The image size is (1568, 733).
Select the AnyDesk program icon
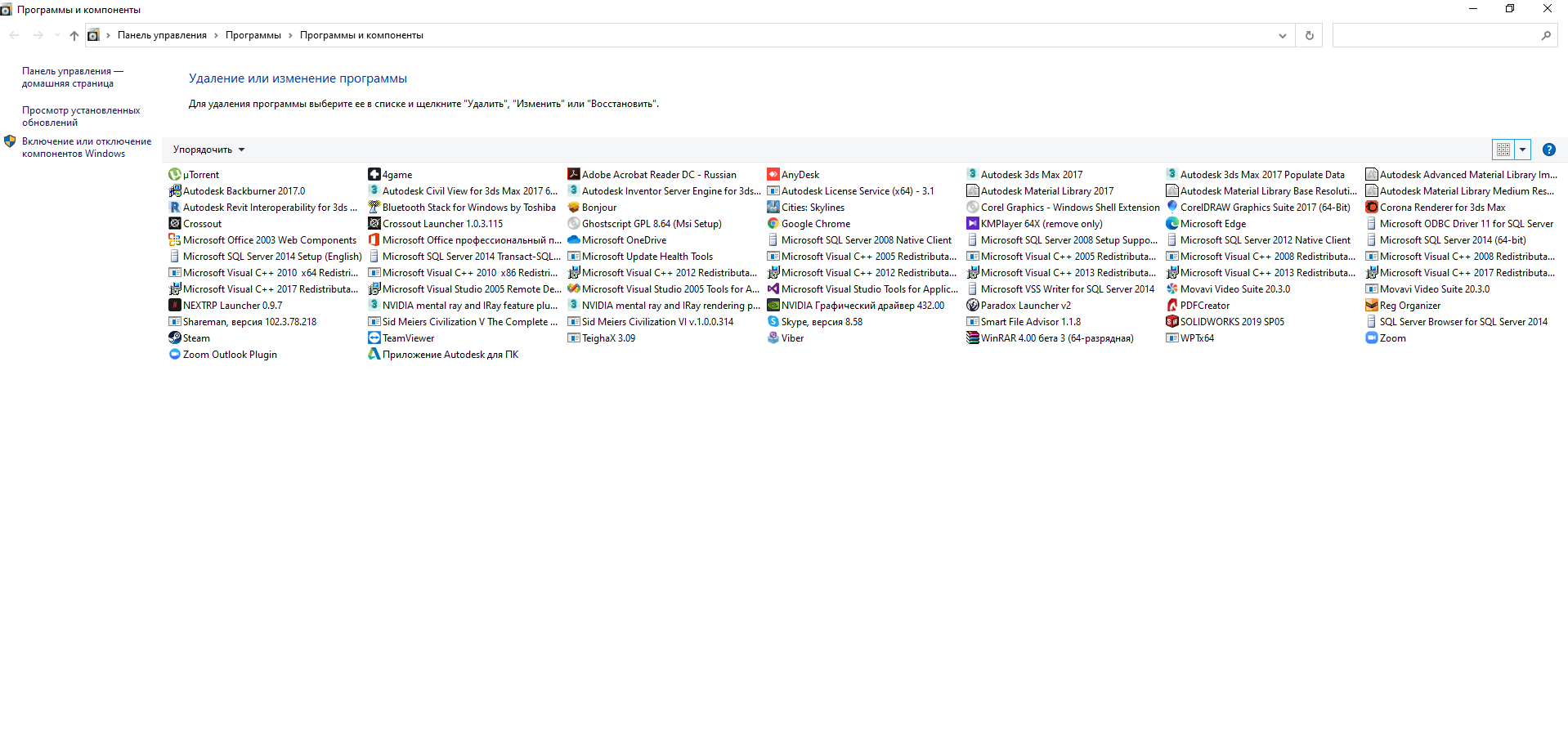[x=773, y=174]
